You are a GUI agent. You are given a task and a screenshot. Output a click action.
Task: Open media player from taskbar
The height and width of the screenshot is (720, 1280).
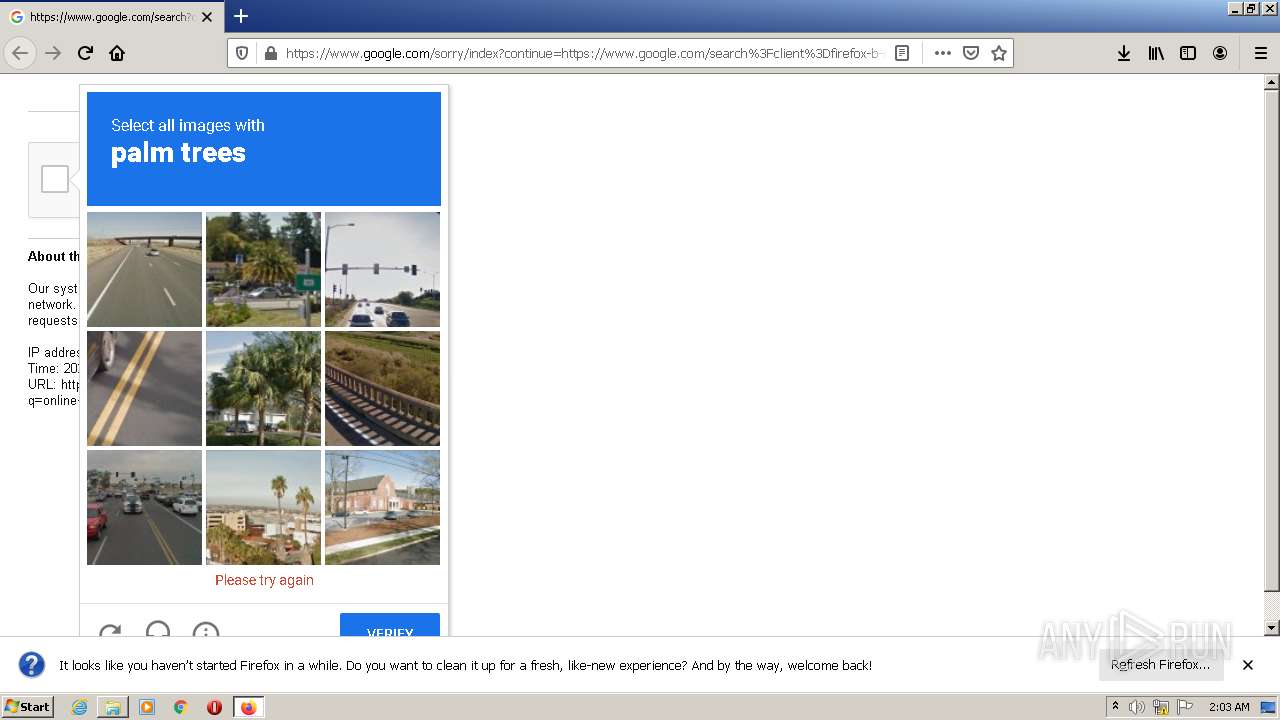[147, 707]
